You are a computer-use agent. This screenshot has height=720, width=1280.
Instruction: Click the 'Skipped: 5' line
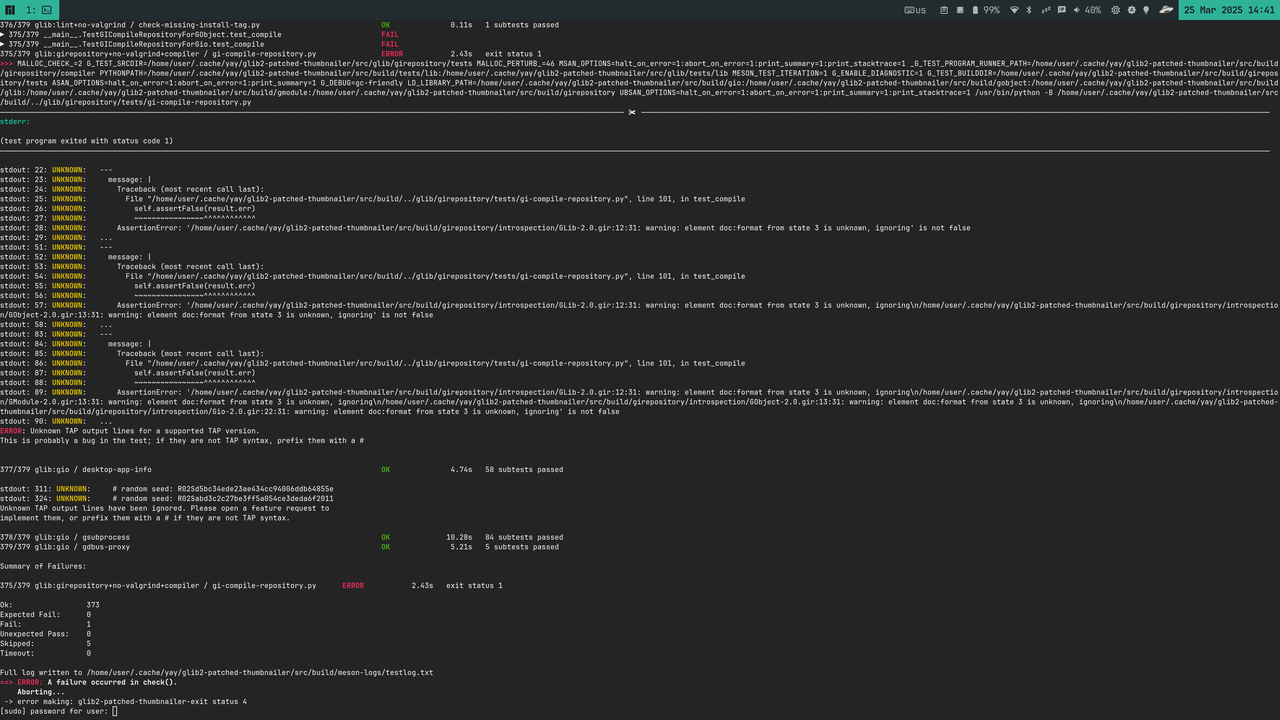(x=46, y=643)
